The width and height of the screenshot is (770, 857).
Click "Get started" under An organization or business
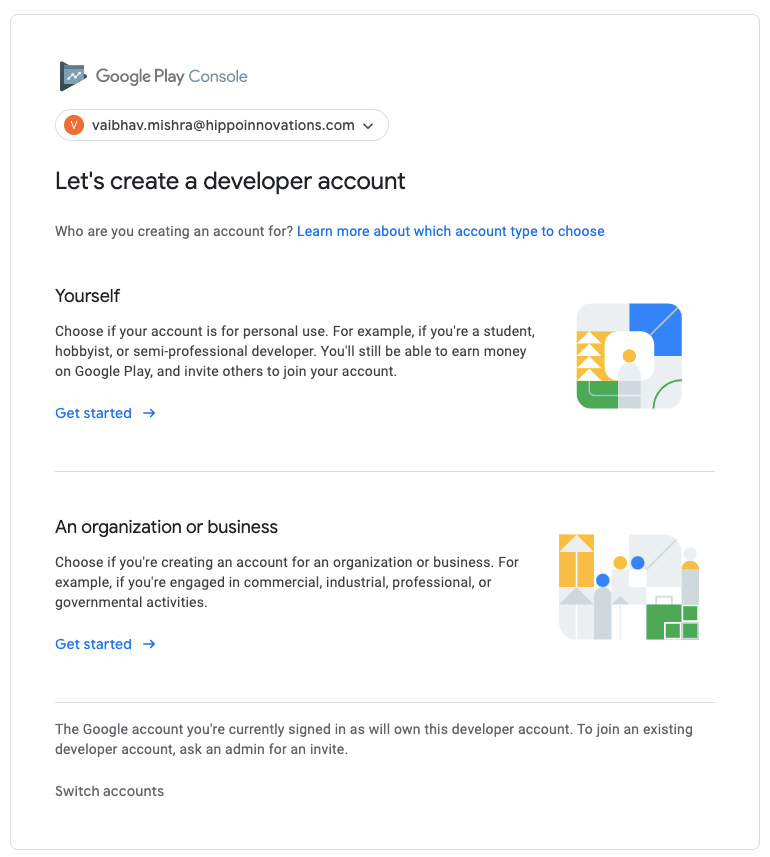93,644
